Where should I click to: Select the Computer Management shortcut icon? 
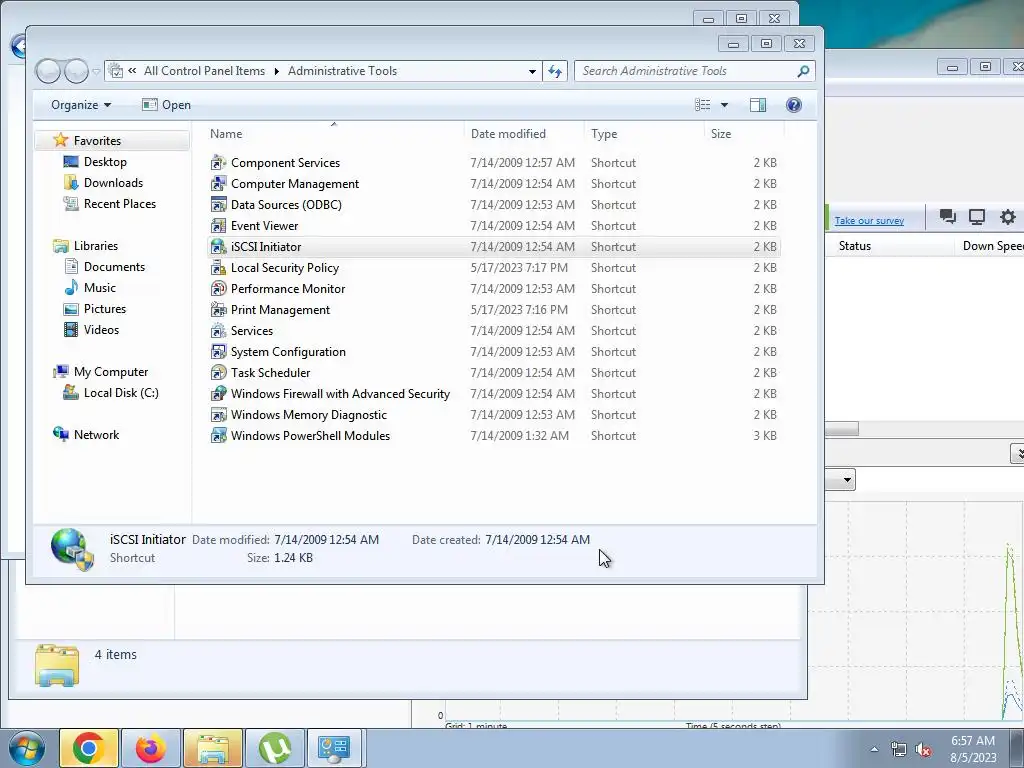218,184
